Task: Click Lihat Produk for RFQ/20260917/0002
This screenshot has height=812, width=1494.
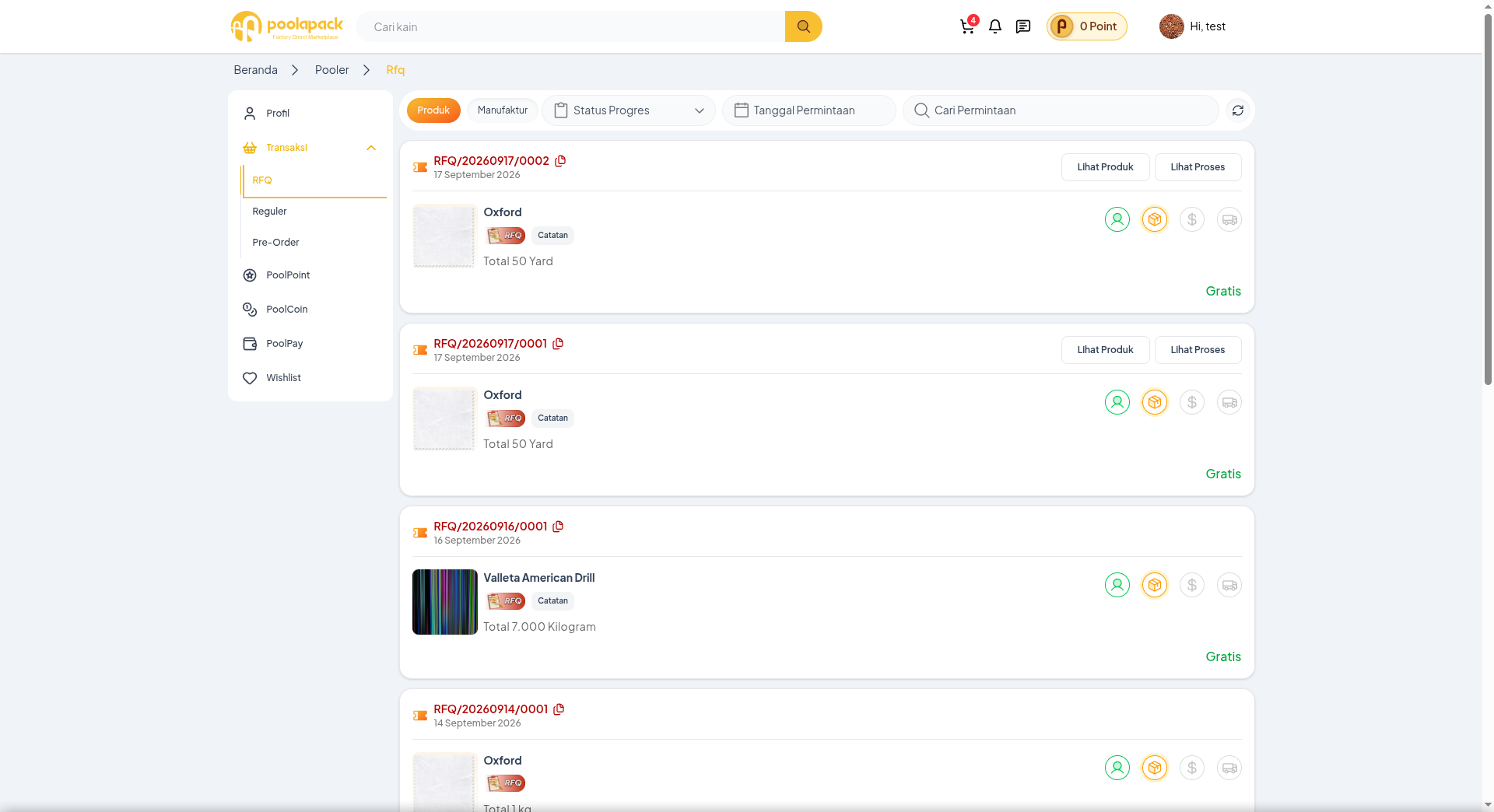Action: [x=1106, y=167]
